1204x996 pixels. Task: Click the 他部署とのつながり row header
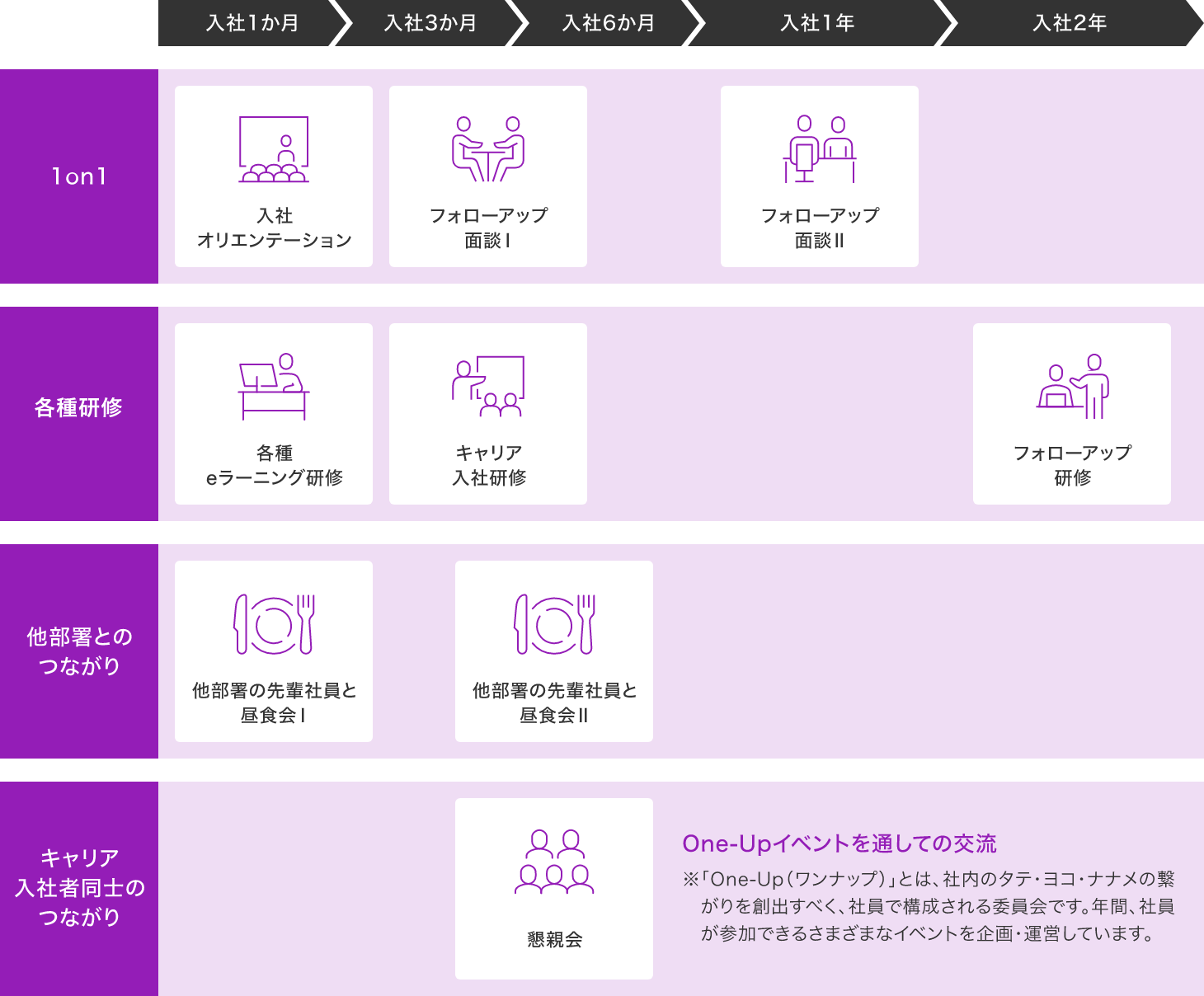click(79, 651)
